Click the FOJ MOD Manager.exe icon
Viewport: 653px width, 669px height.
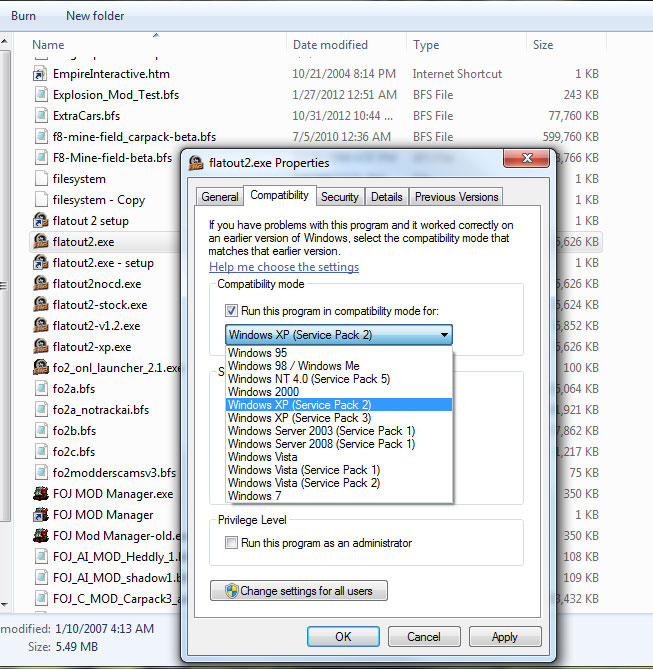tap(41, 493)
